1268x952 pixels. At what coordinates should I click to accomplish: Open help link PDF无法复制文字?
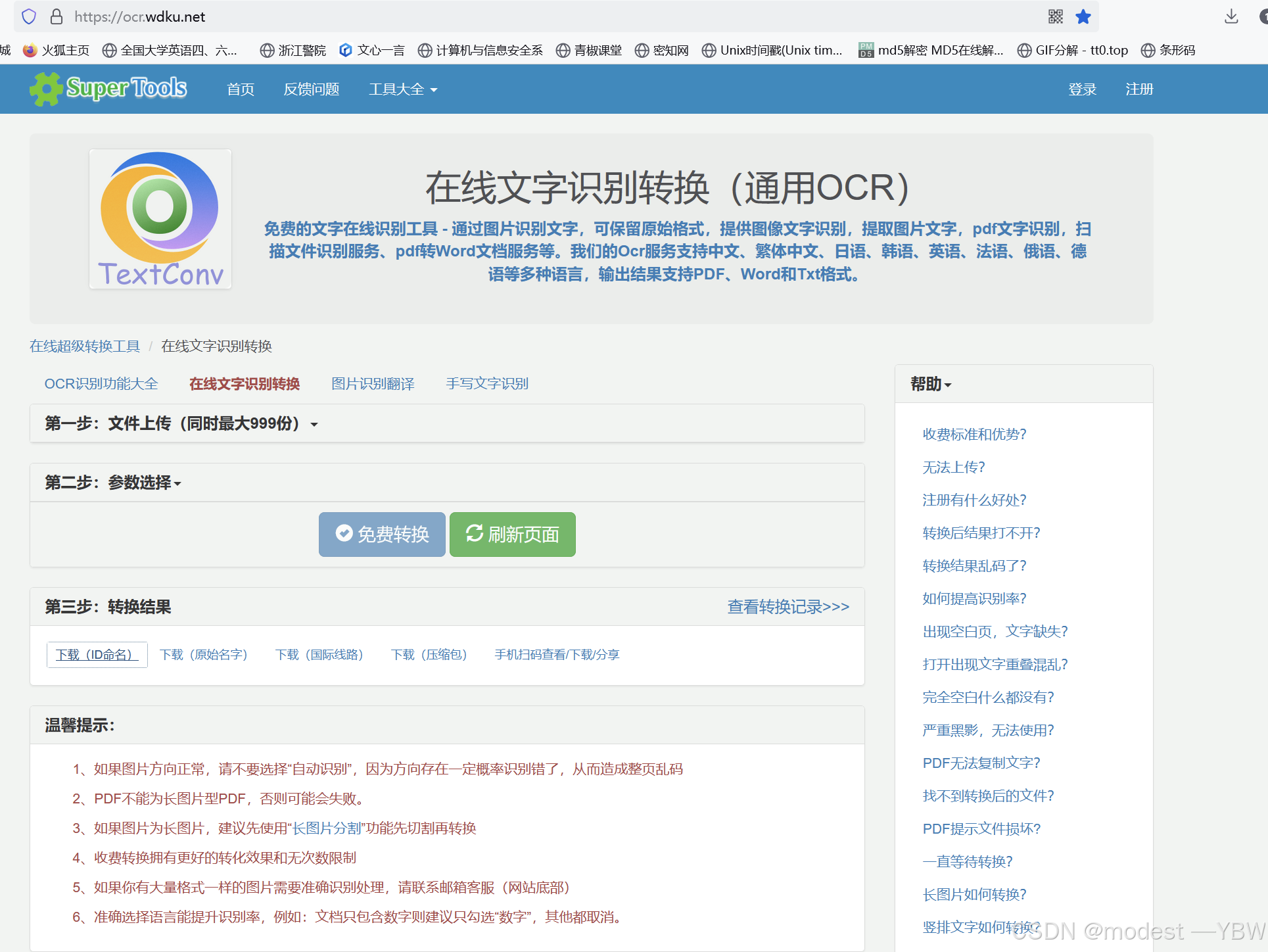tap(981, 763)
